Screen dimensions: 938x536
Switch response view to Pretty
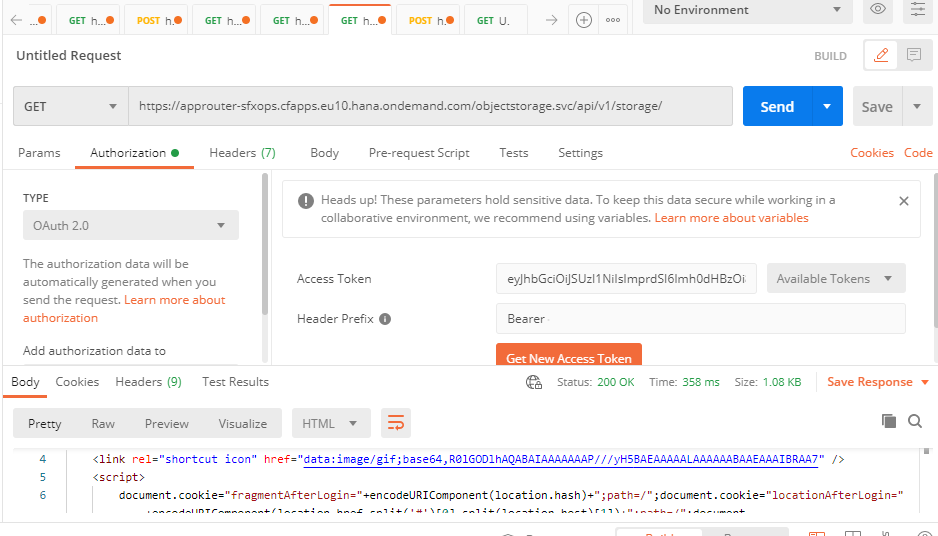tap(44, 424)
